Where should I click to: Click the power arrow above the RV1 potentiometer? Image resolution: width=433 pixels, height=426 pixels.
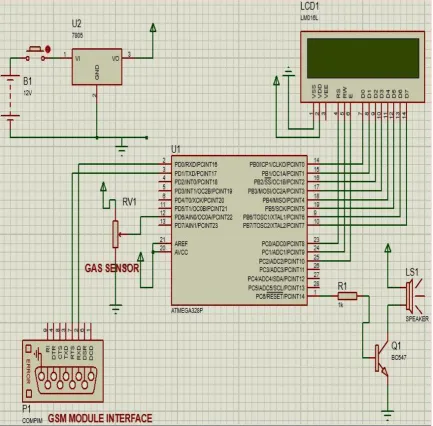pos(103,186)
